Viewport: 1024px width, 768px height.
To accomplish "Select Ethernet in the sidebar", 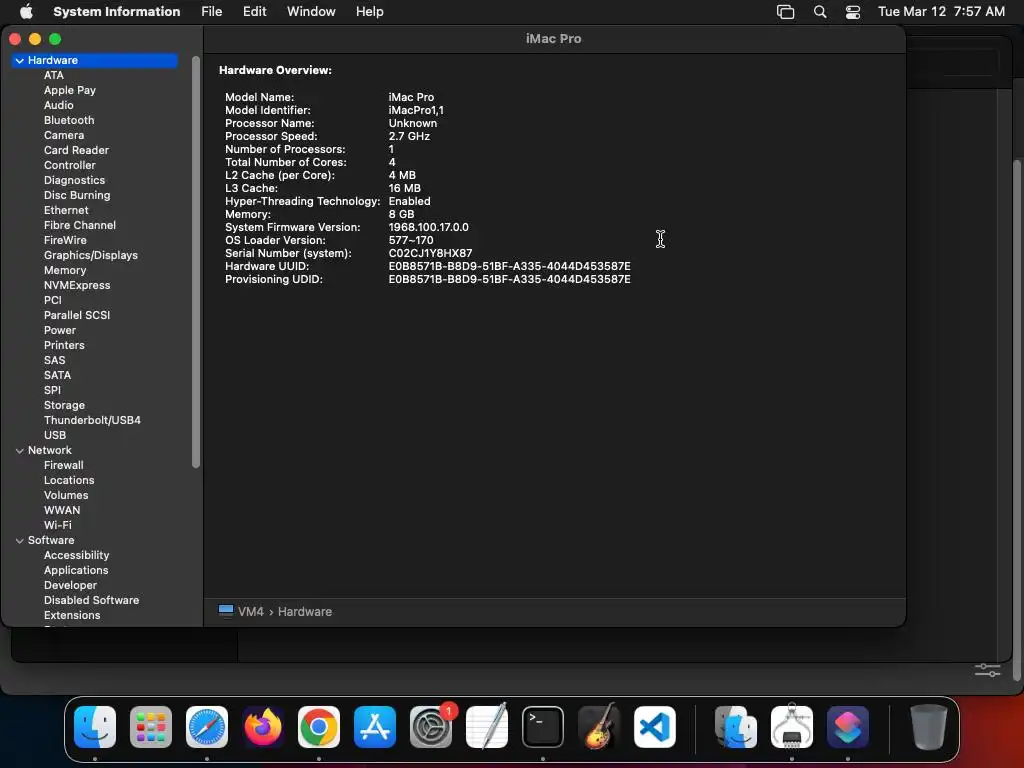I will 66,210.
